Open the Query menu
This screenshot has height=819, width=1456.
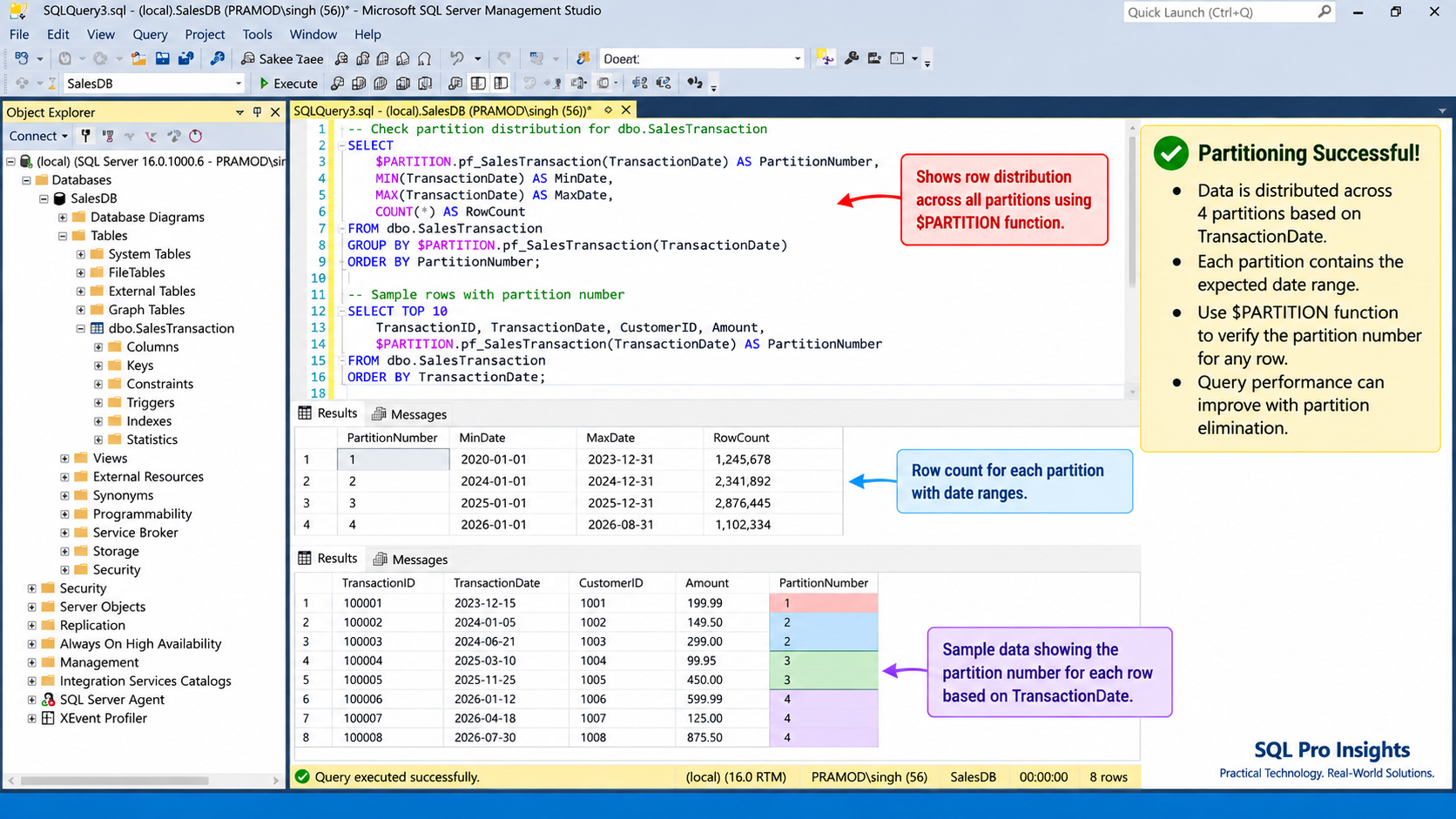coord(150,34)
